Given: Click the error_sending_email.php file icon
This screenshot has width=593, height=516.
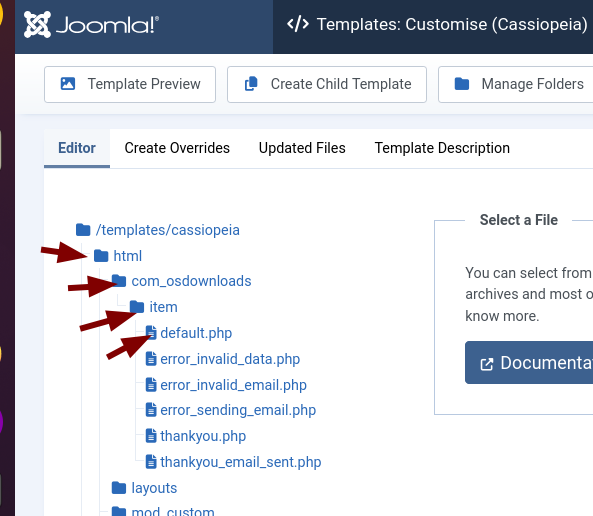Looking at the screenshot, I should 151,410.
